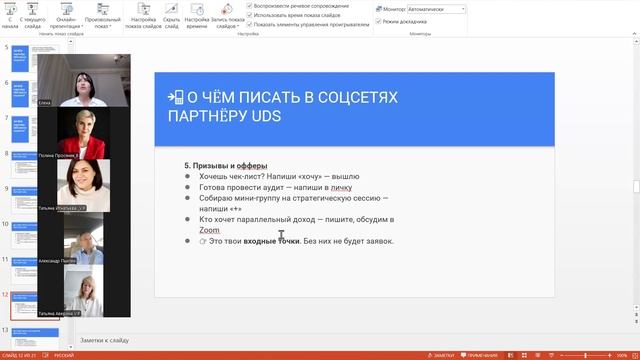Open Настройка показа слайдов settings
The height and width of the screenshot is (360, 640).
pos(143,16)
